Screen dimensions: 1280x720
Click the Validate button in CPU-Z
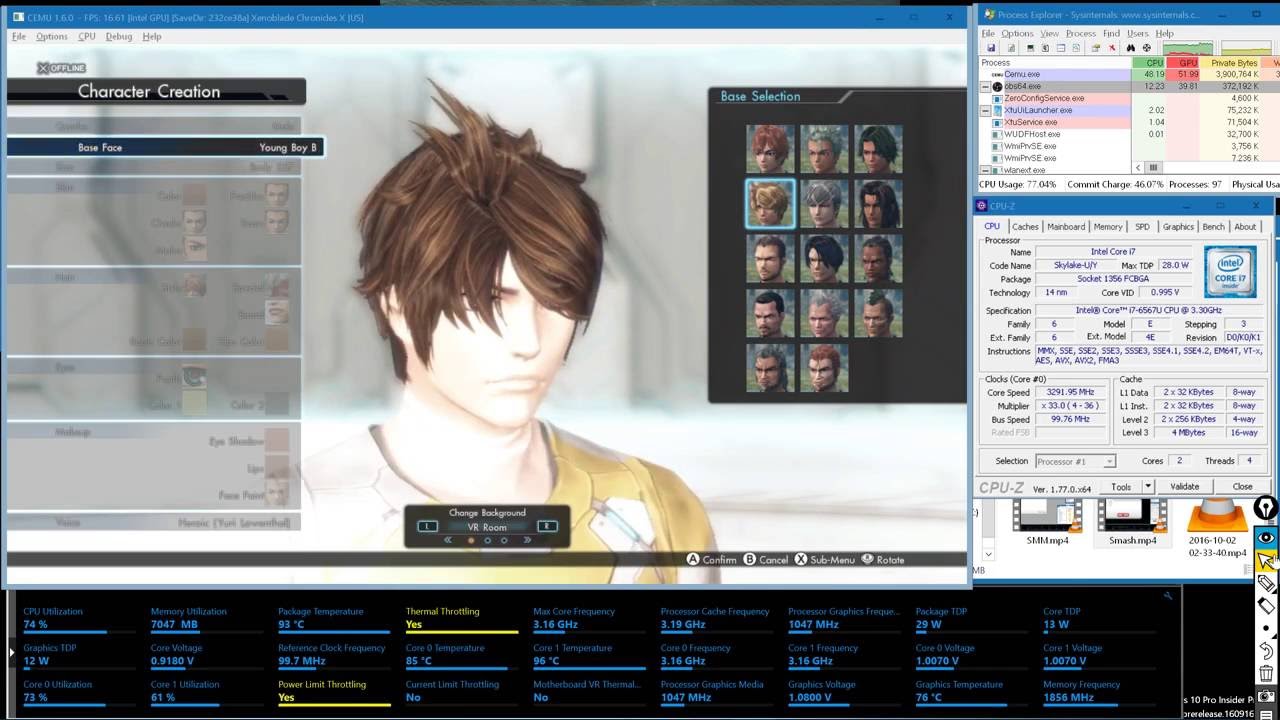coord(1185,487)
